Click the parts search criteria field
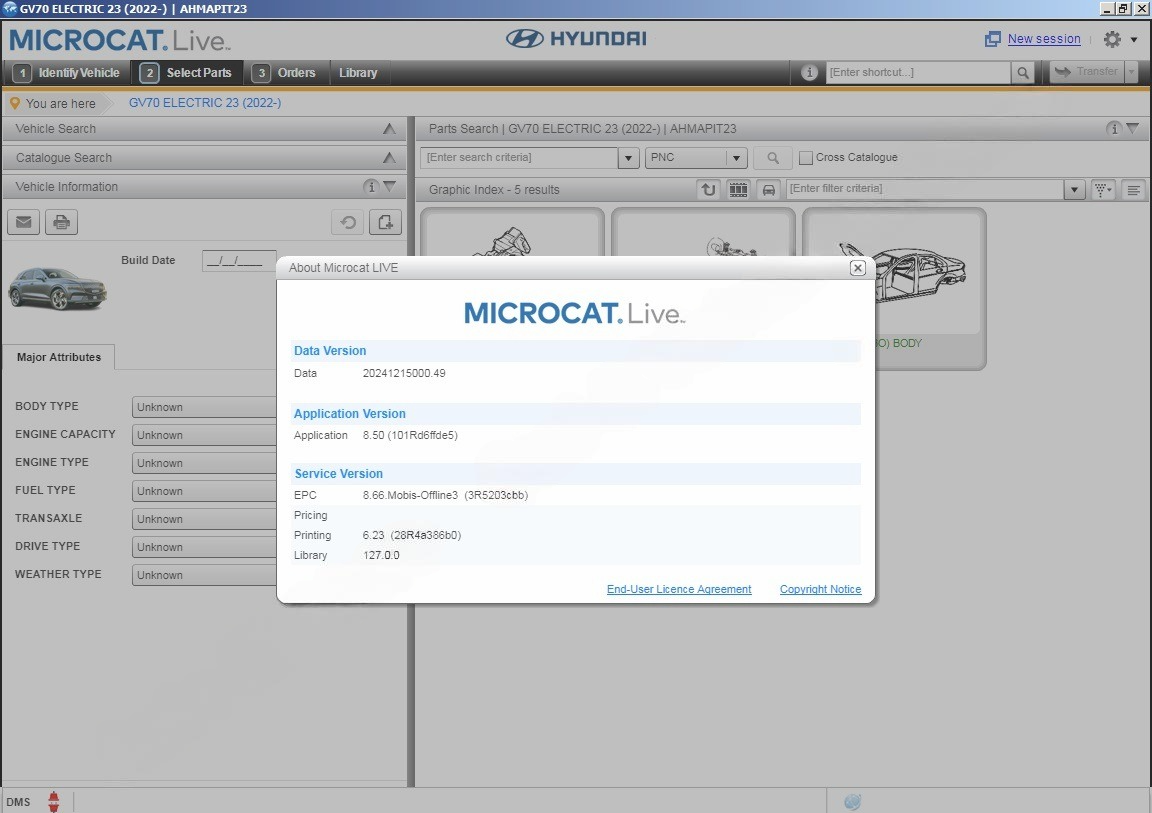 pos(519,157)
